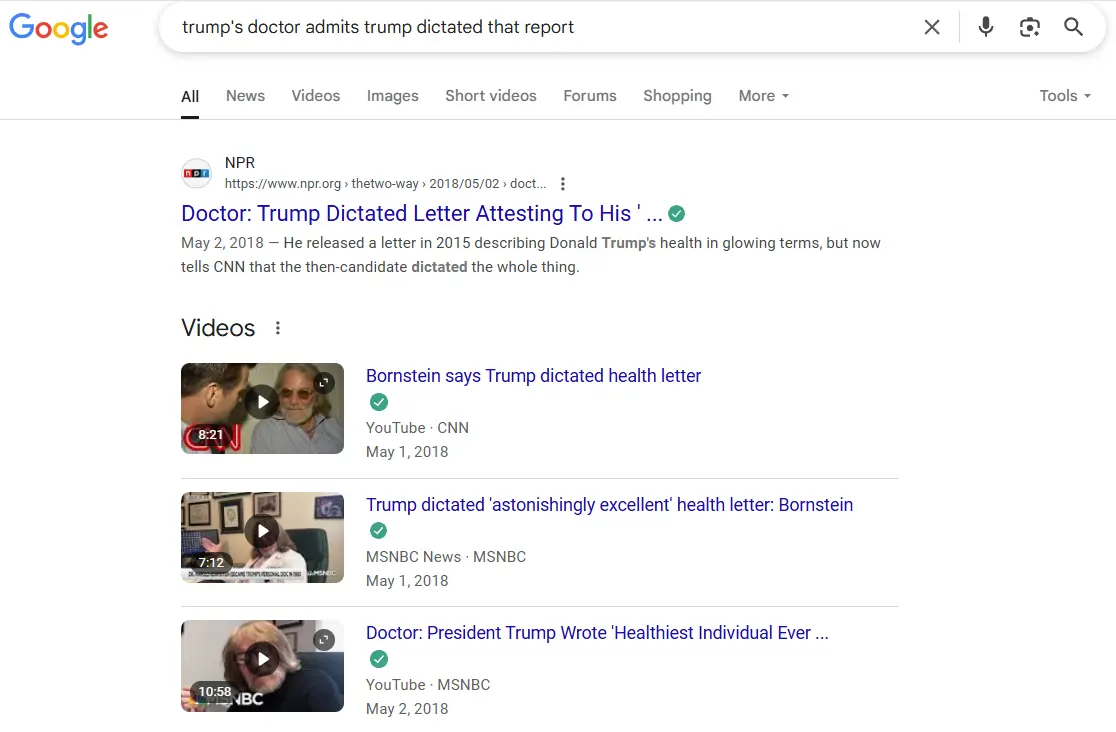Play the 10:58 MSNBC video thumbnail
This screenshot has height=732, width=1116.
pyautogui.click(x=262, y=666)
